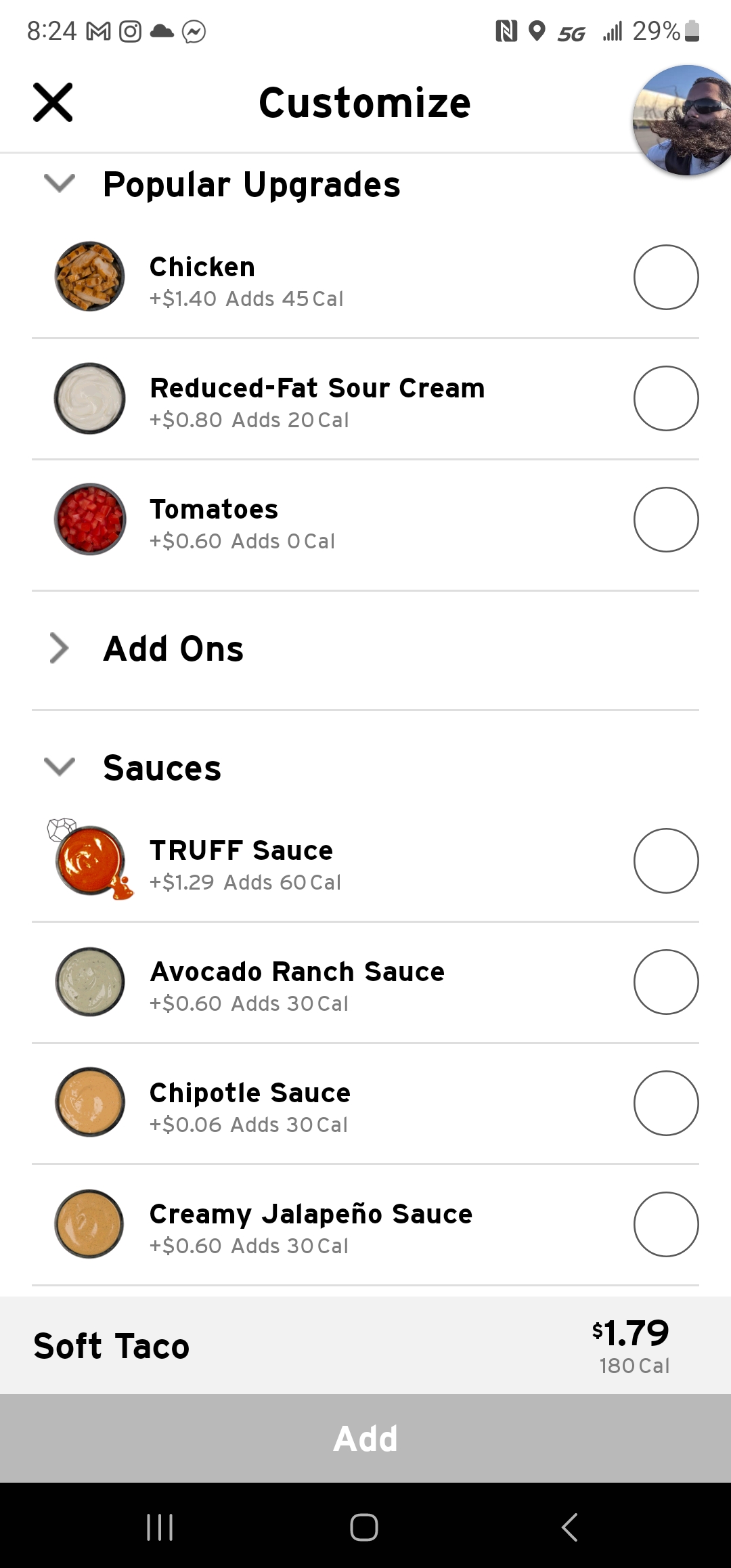
Task: Collapse the Popular Upgrades section
Action: click(x=60, y=183)
